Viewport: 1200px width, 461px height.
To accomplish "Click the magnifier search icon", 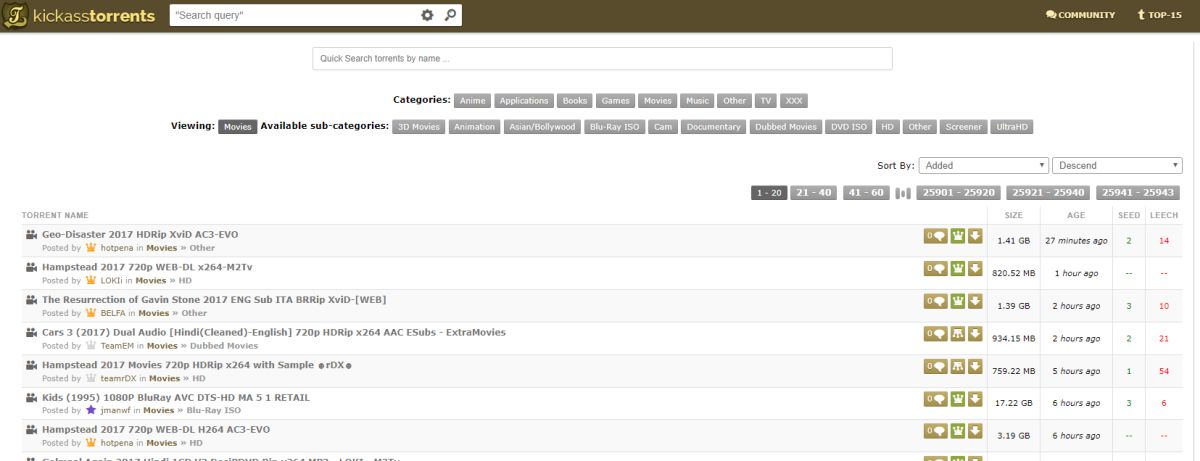I will coord(450,15).
